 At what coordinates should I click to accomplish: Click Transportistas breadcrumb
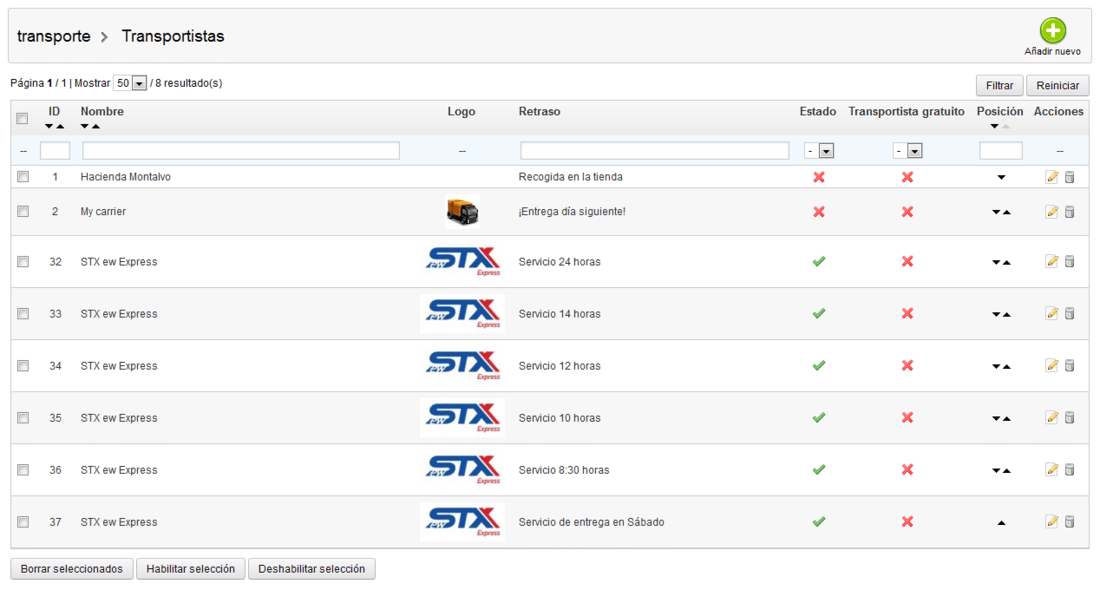(173, 36)
